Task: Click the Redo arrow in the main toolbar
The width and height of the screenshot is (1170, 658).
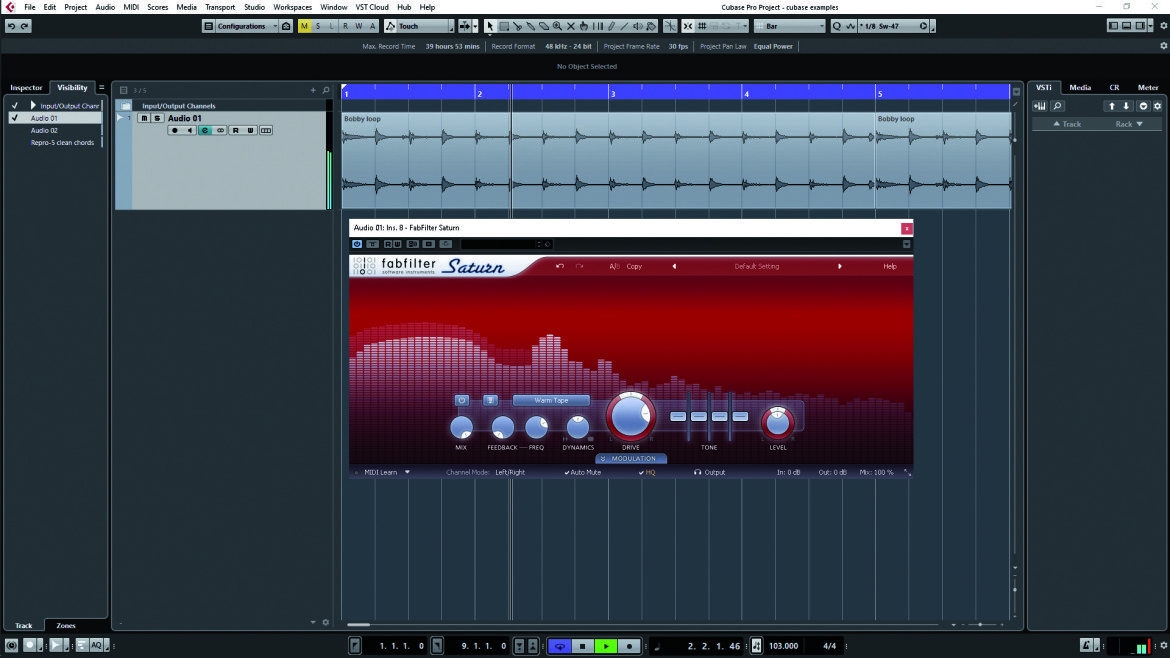Action: (25, 26)
